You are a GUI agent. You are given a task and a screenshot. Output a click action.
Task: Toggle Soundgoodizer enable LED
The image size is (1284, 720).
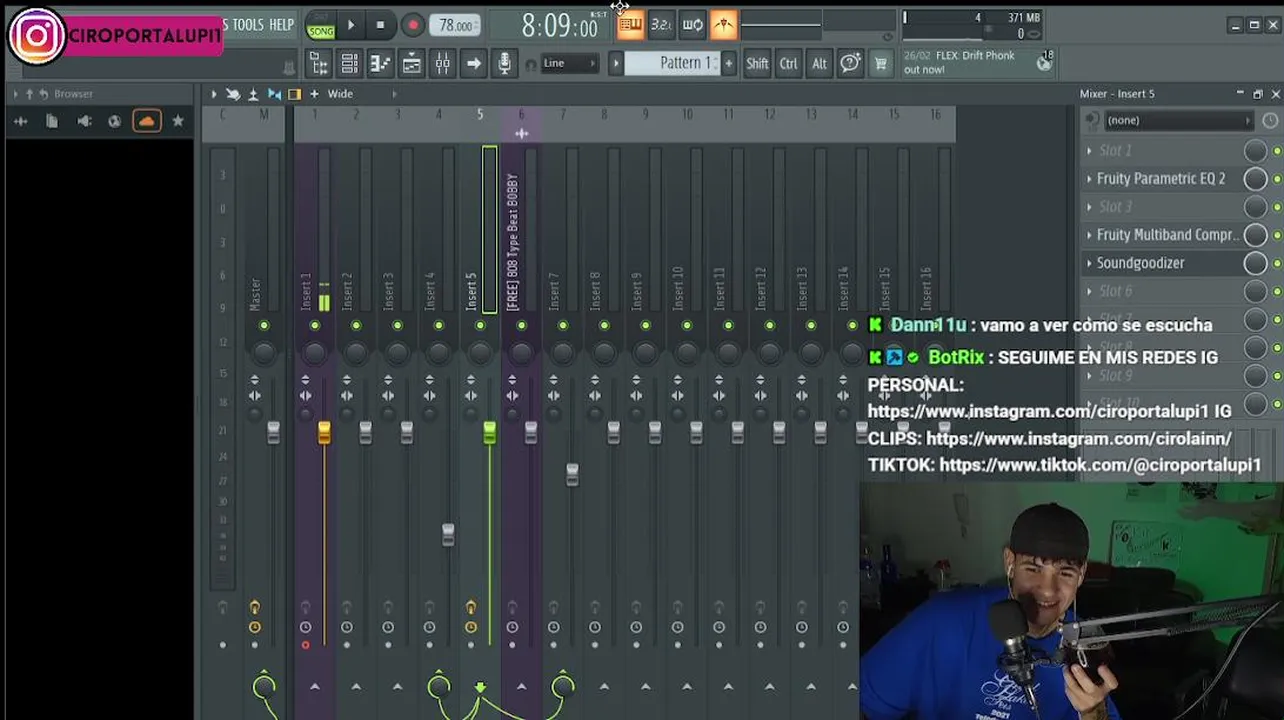coord(1277,263)
